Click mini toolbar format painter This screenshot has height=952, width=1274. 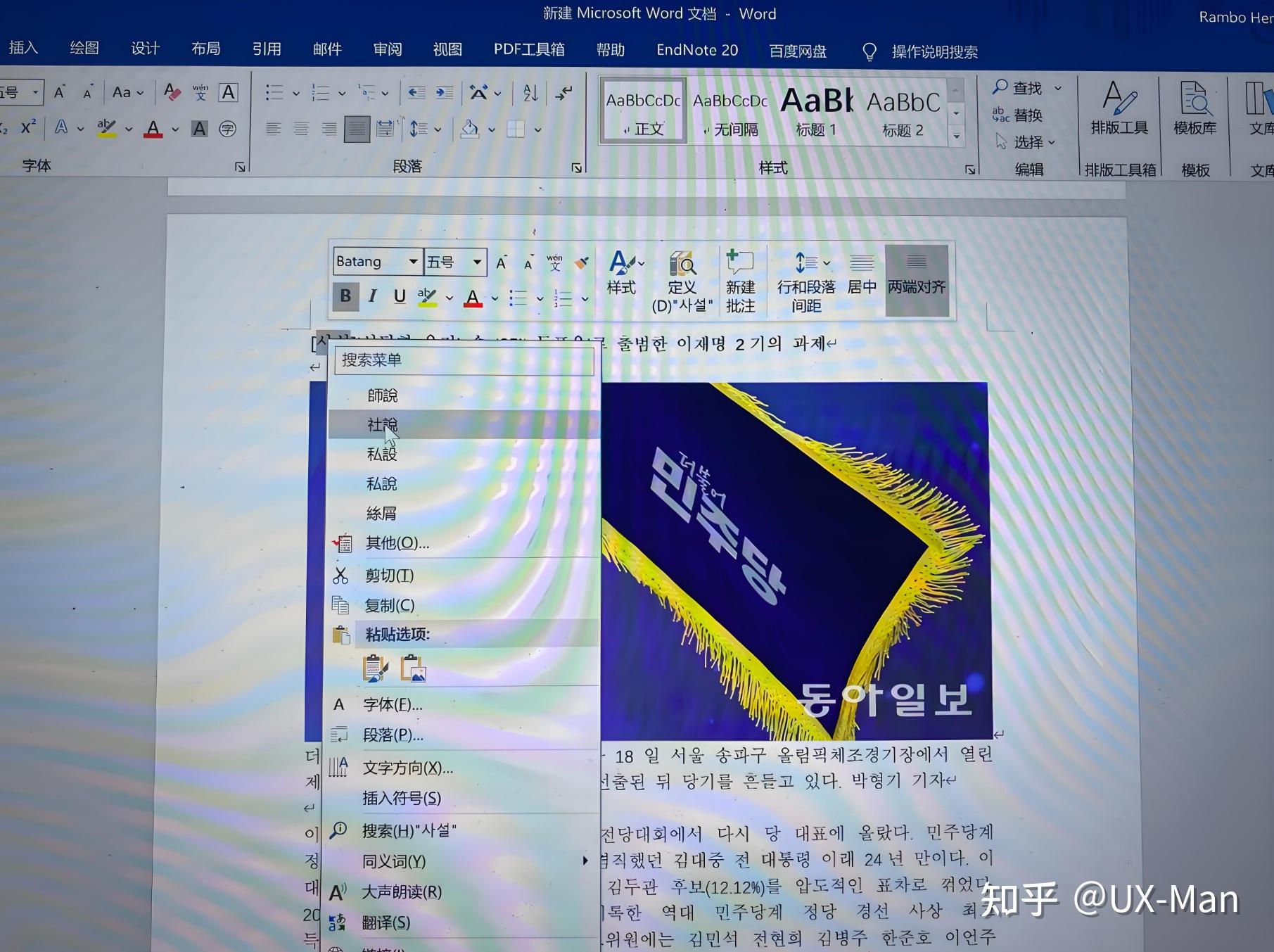[x=581, y=262]
